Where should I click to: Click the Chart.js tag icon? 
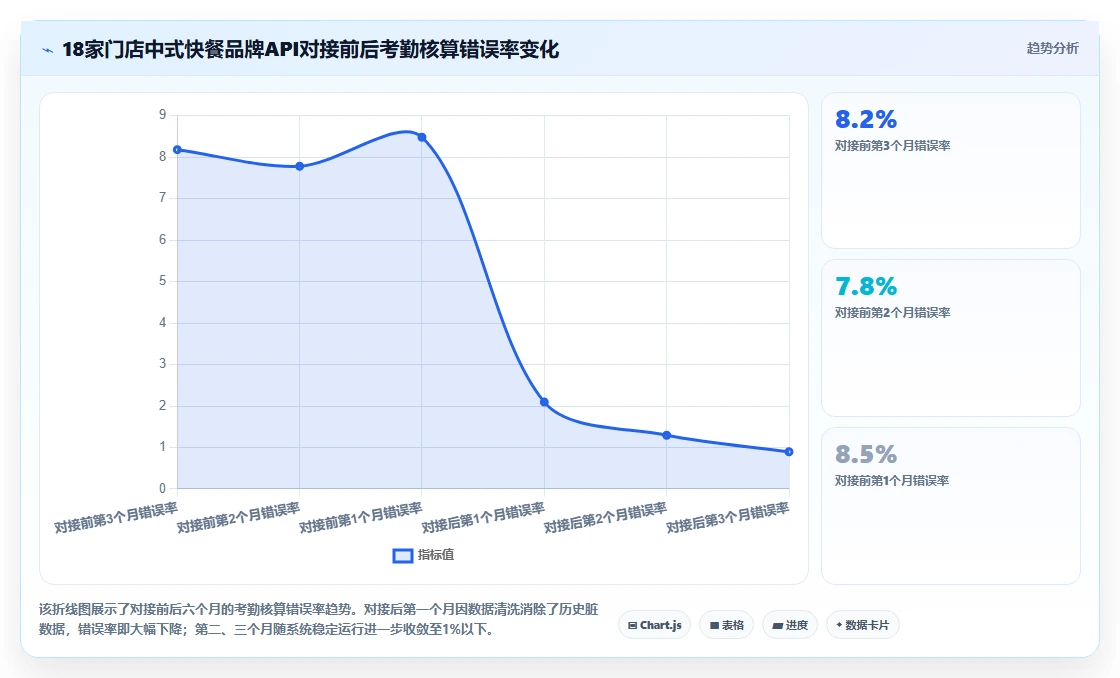pyautogui.click(x=632, y=625)
